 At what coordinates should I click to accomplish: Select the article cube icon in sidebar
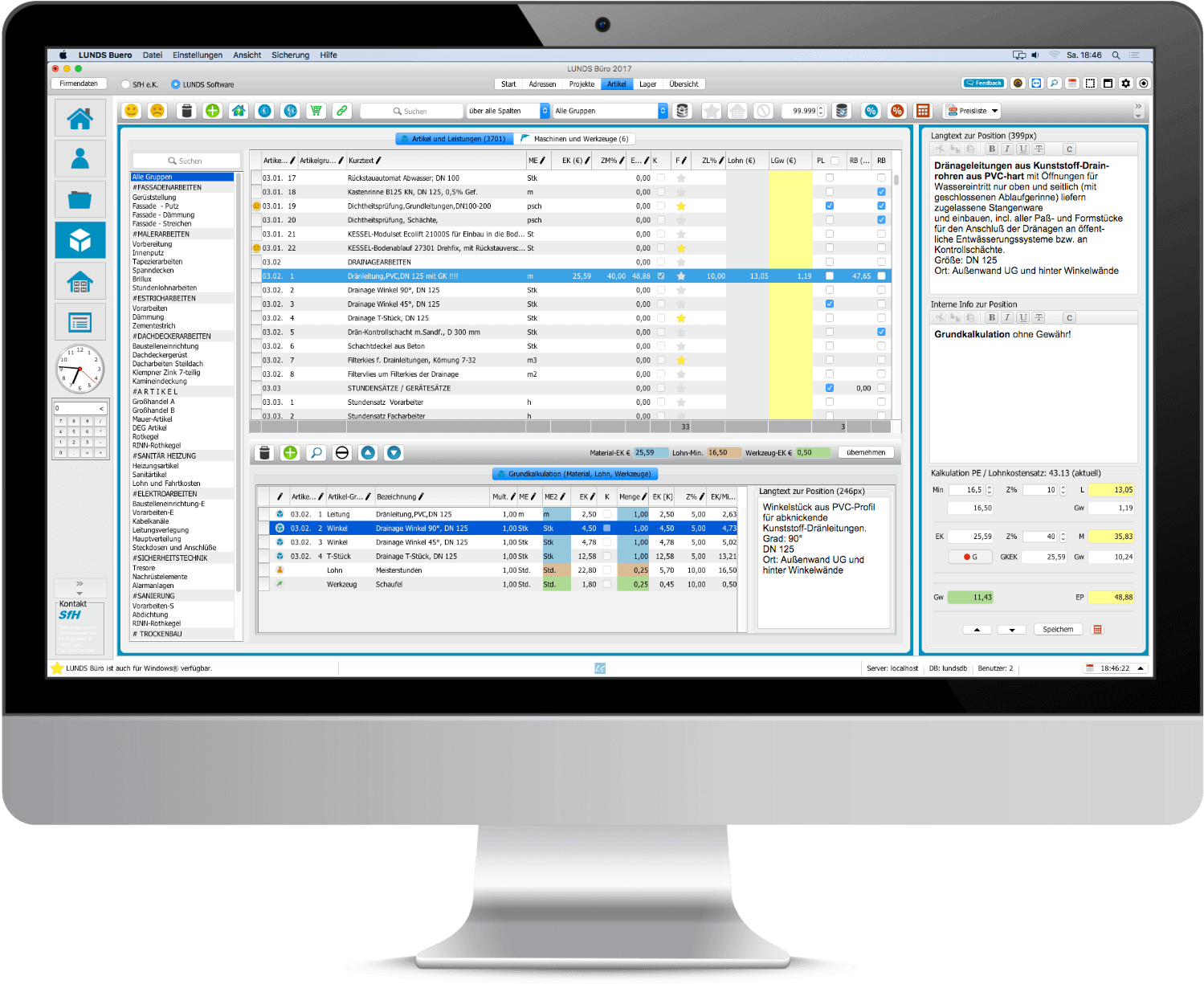coord(80,240)
